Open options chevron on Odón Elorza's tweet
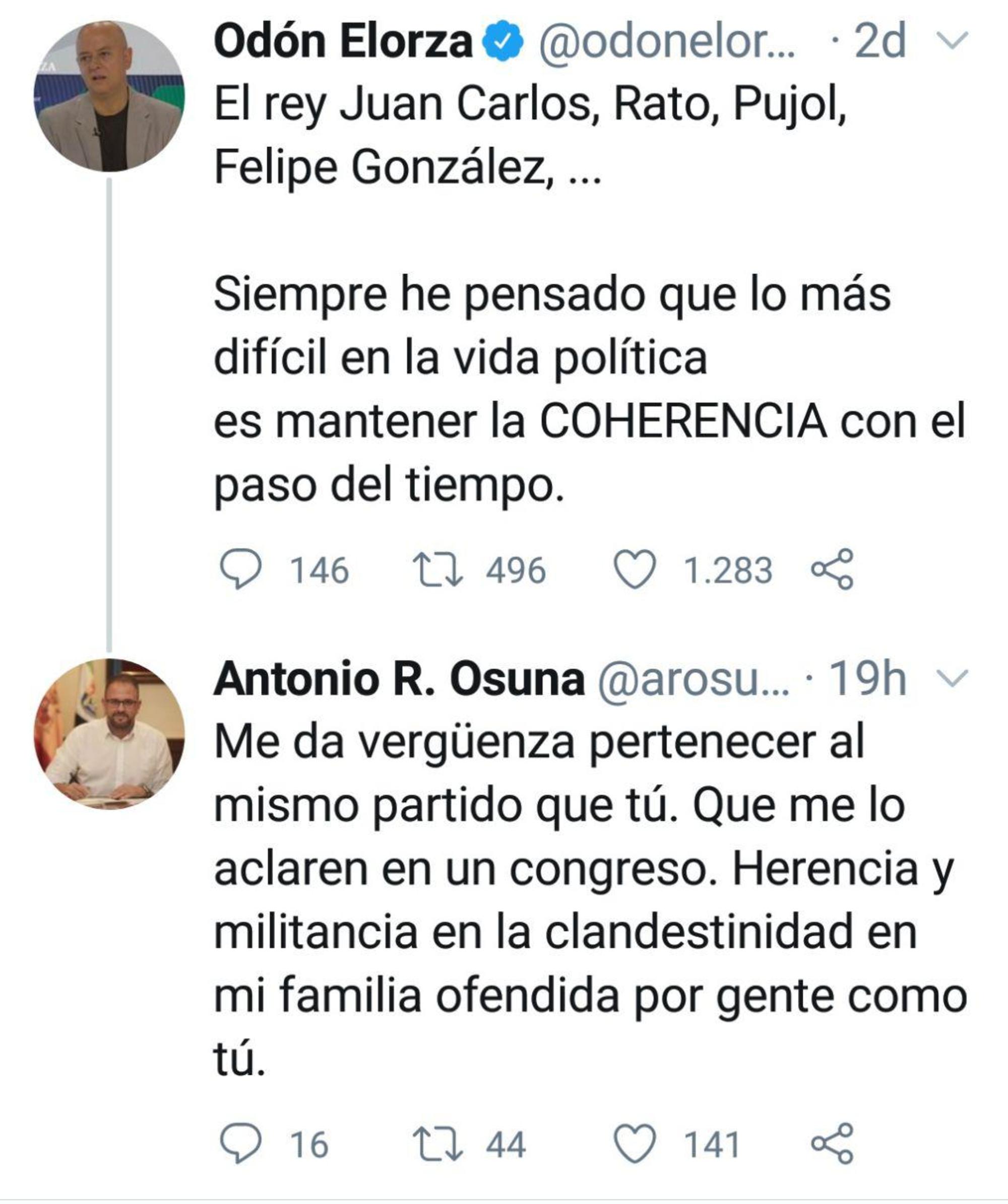 click(952, 41)
